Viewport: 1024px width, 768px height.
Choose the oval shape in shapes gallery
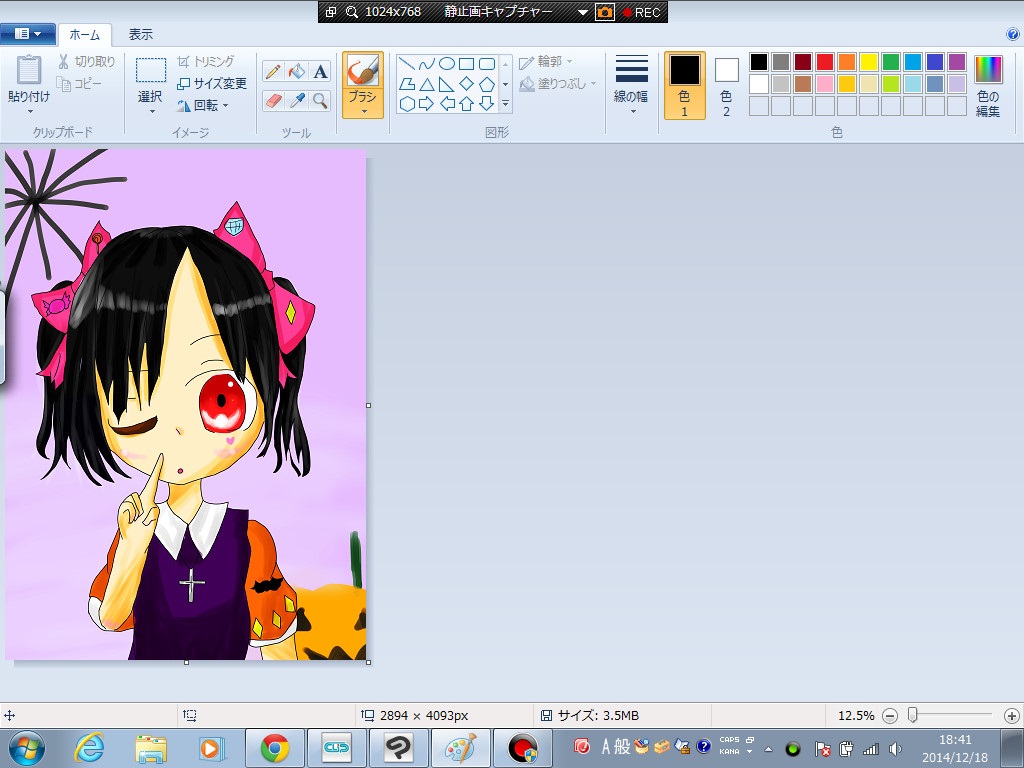[x=447, y=64]
